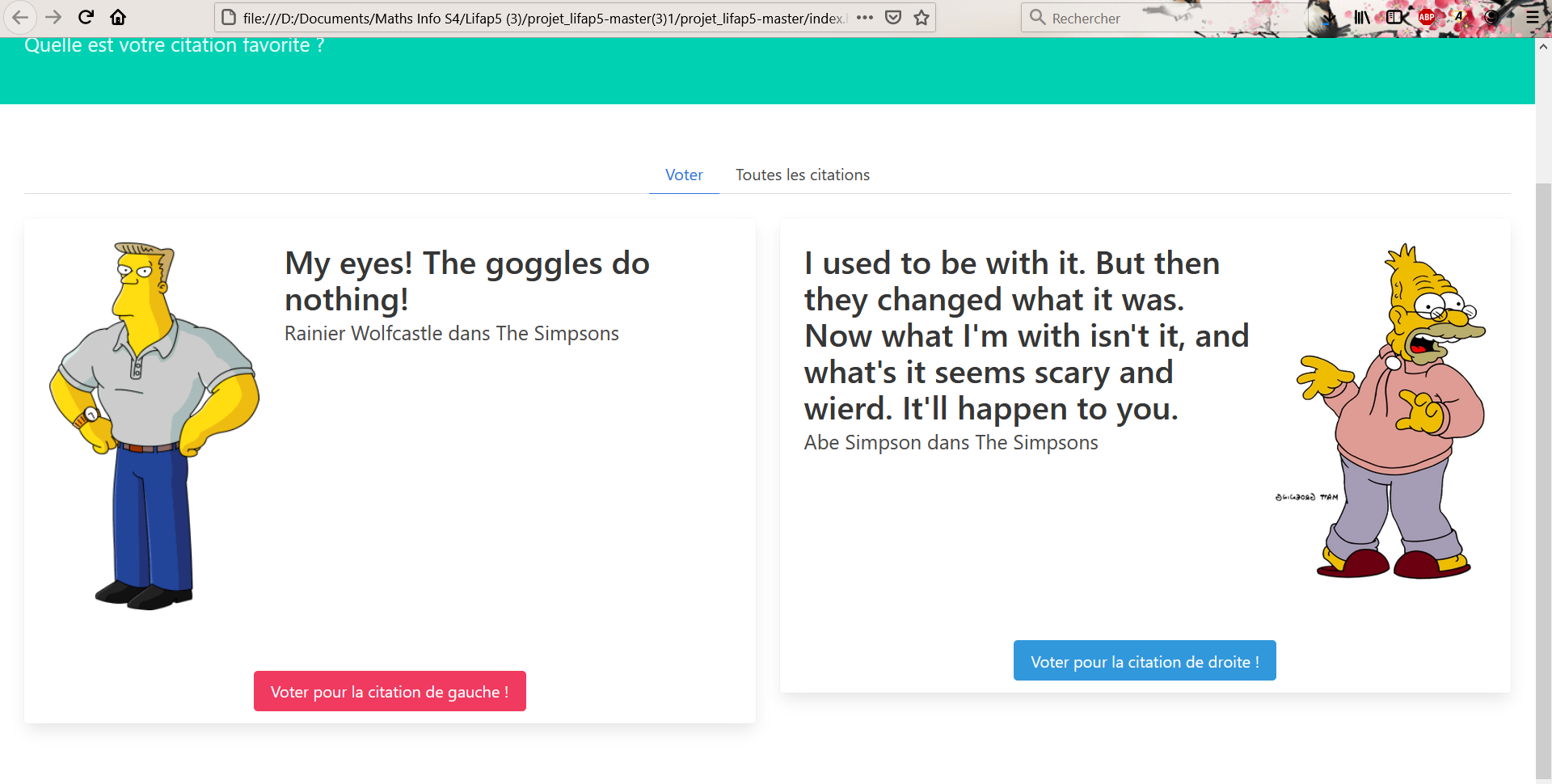Vote for the left quote
Viewport: 1552px width, 784px height.
pos(390,691)
